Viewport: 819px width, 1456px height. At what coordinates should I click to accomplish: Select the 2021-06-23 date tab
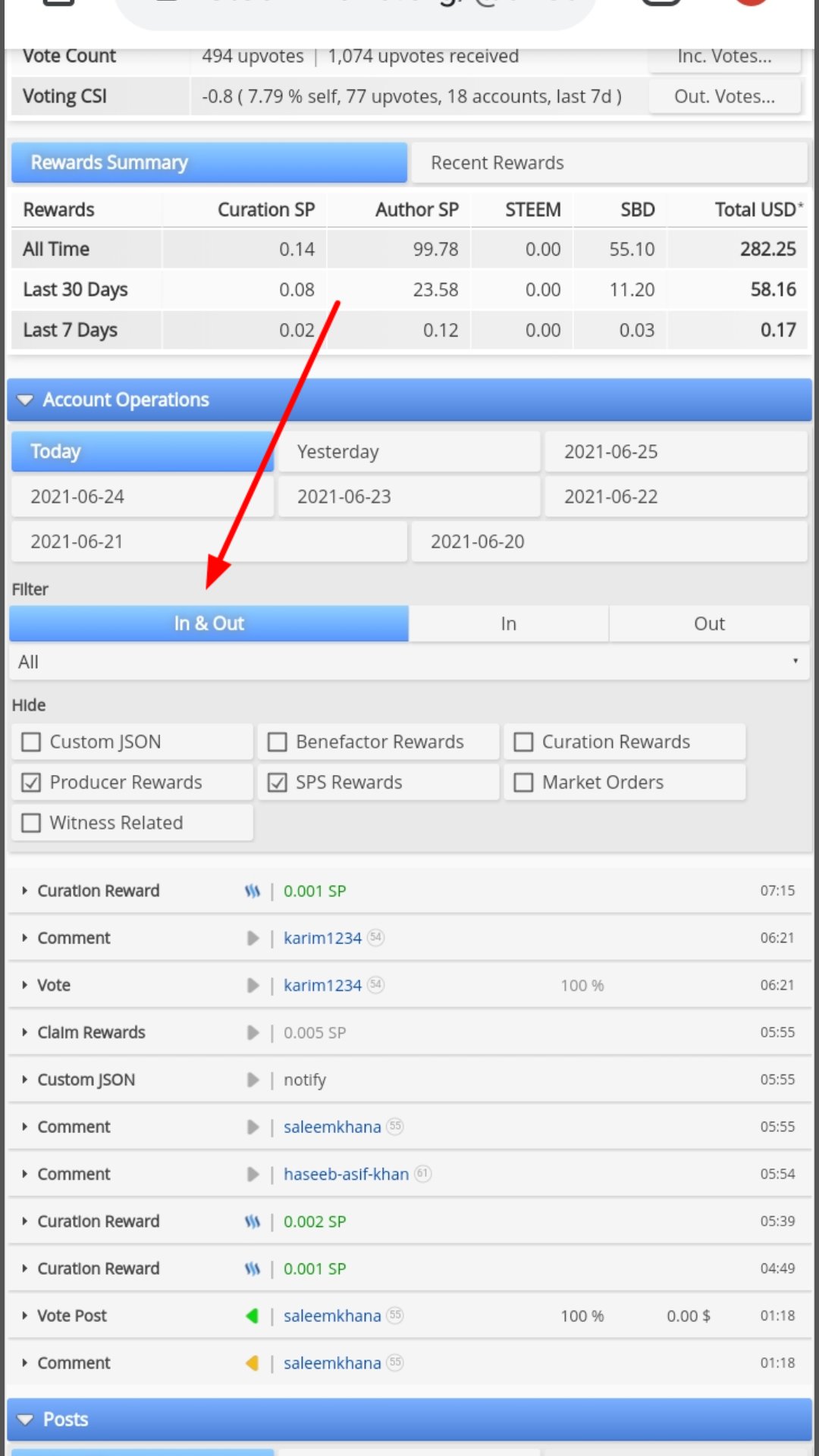409,497
